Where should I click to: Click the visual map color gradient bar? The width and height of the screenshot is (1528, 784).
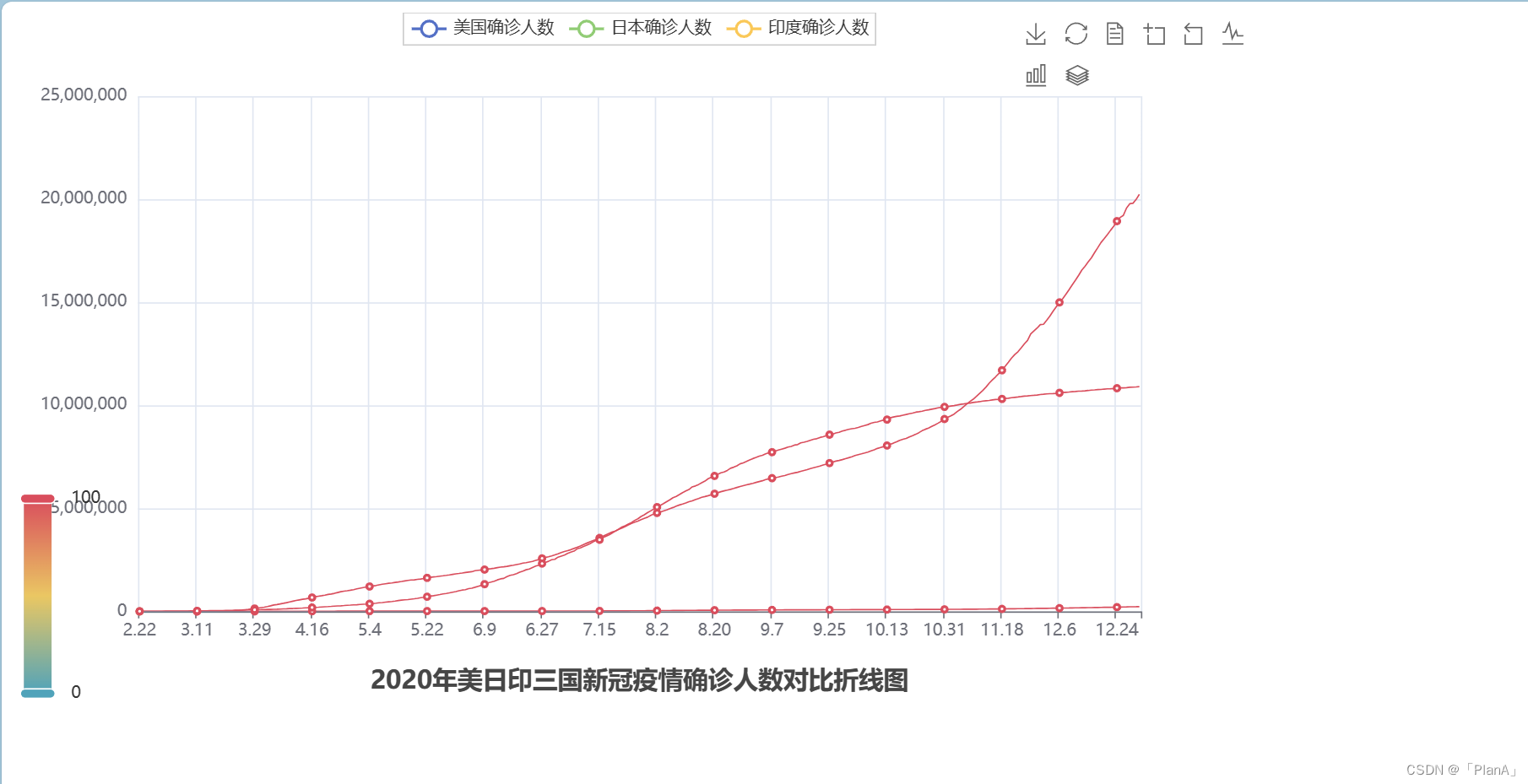point(38,596)
